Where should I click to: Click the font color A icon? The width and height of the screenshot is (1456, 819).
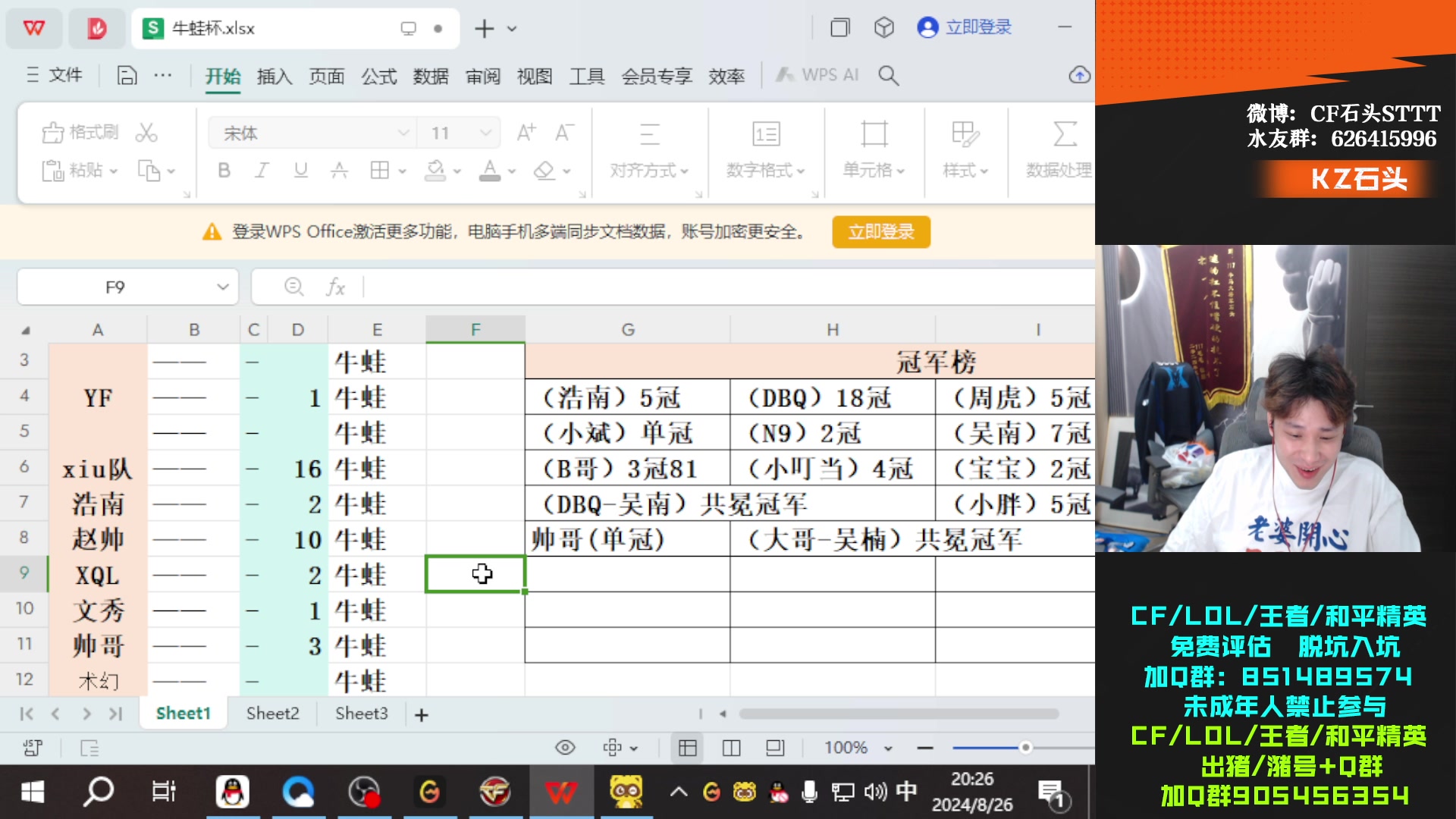pyautogui.click(x=490, y=171)
